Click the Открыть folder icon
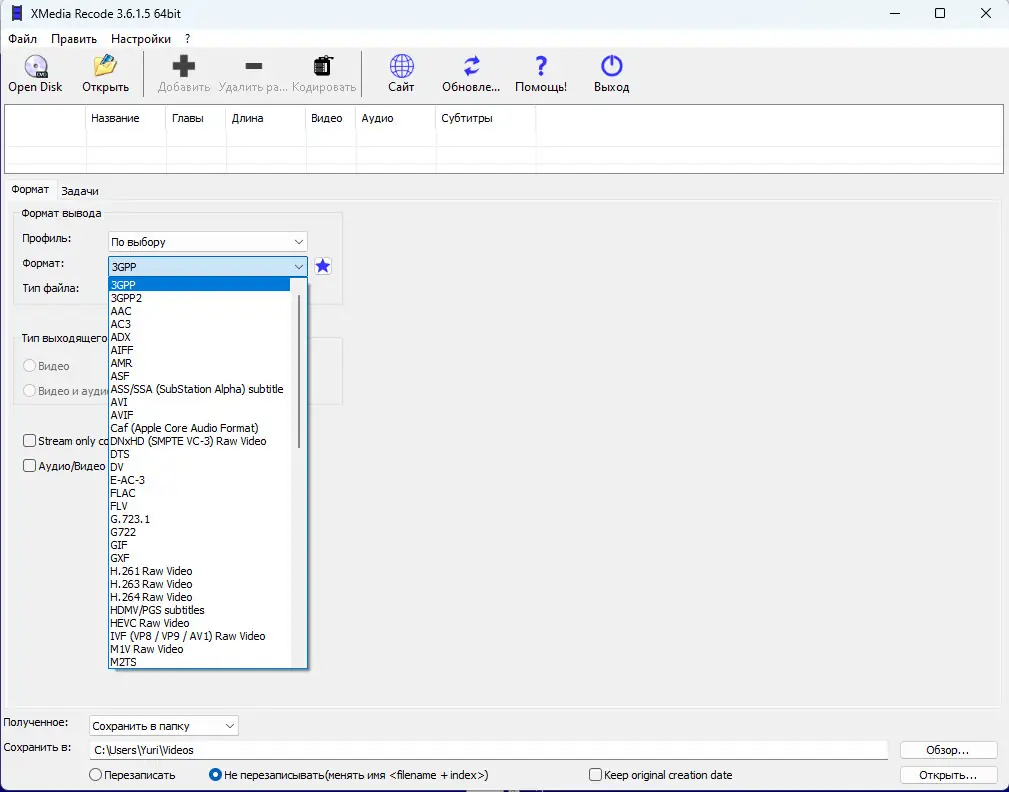 [x=105, y=66]
